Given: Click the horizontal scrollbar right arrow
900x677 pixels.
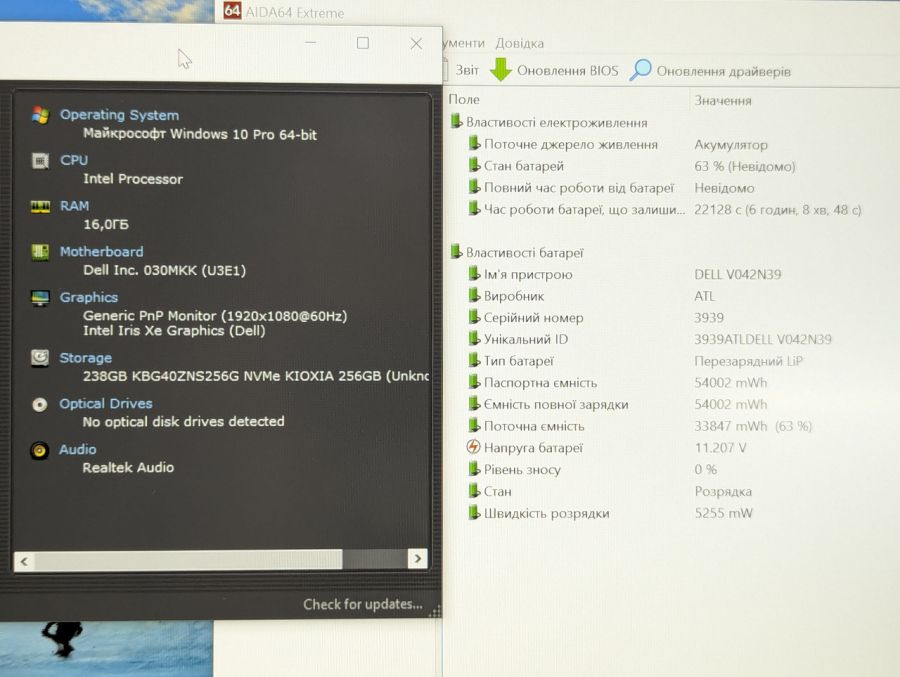Looking at the screenshot, I should (x=418, y=558).
